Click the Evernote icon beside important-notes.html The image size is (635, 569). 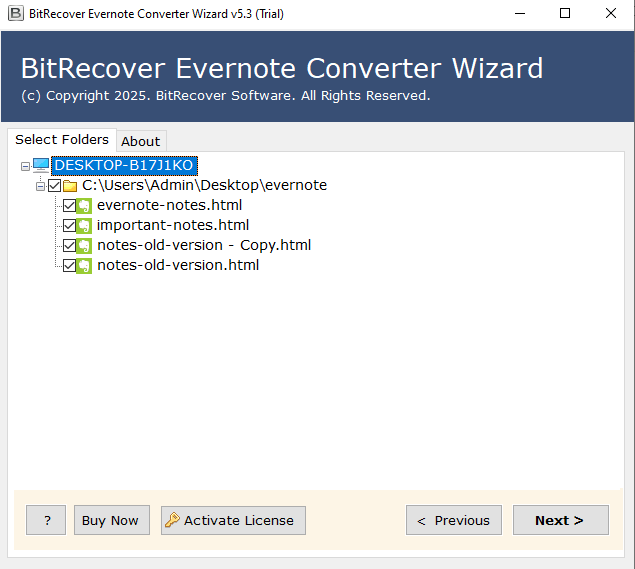[85, 225]
